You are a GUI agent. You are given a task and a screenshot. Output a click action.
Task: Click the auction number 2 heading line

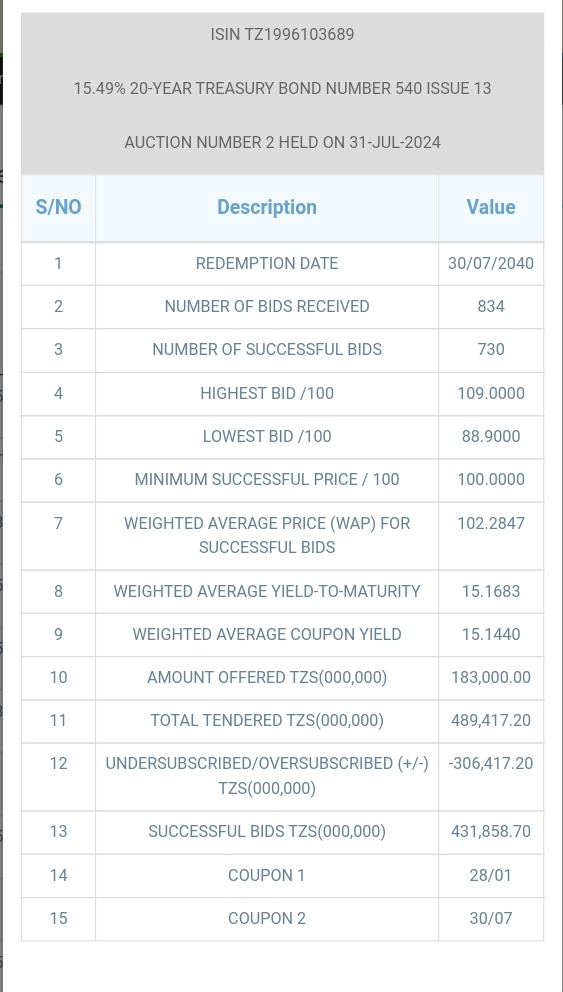pos(282,142)
